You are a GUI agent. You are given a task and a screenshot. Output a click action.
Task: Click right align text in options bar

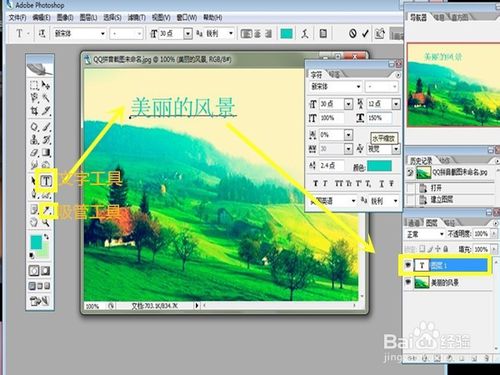point(268,33)
